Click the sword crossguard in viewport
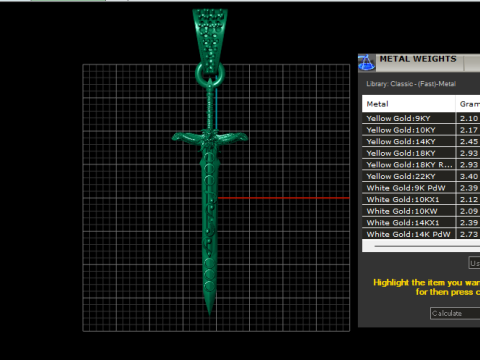The width and height of the screenshot is (480, 360). (x=210, y=138)
